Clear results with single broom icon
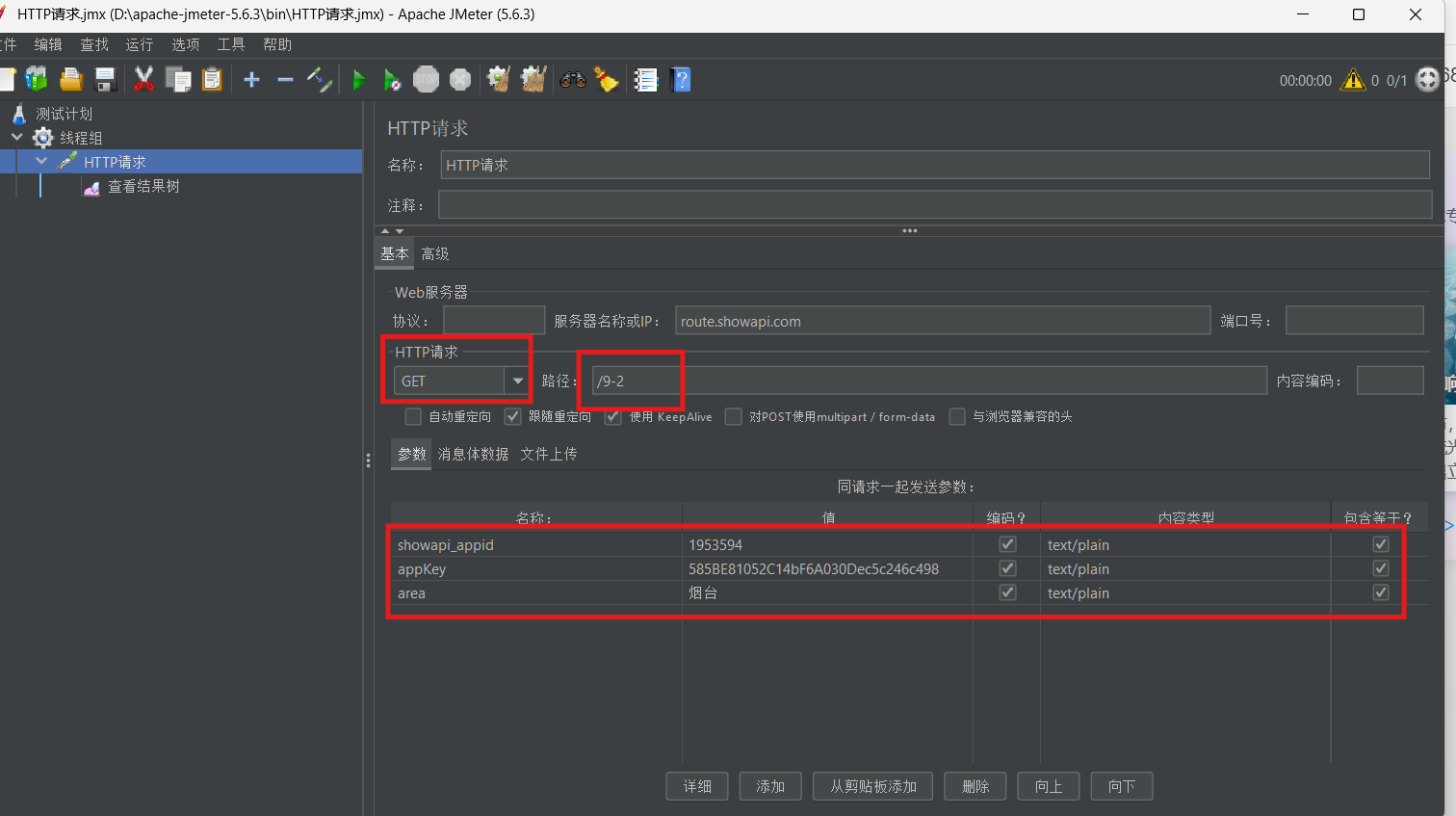 tap(499, 79)
